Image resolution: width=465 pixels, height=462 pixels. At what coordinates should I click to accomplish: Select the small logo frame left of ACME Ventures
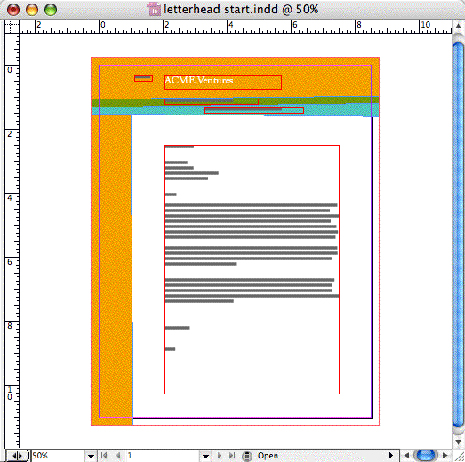[x=143, y=79]
